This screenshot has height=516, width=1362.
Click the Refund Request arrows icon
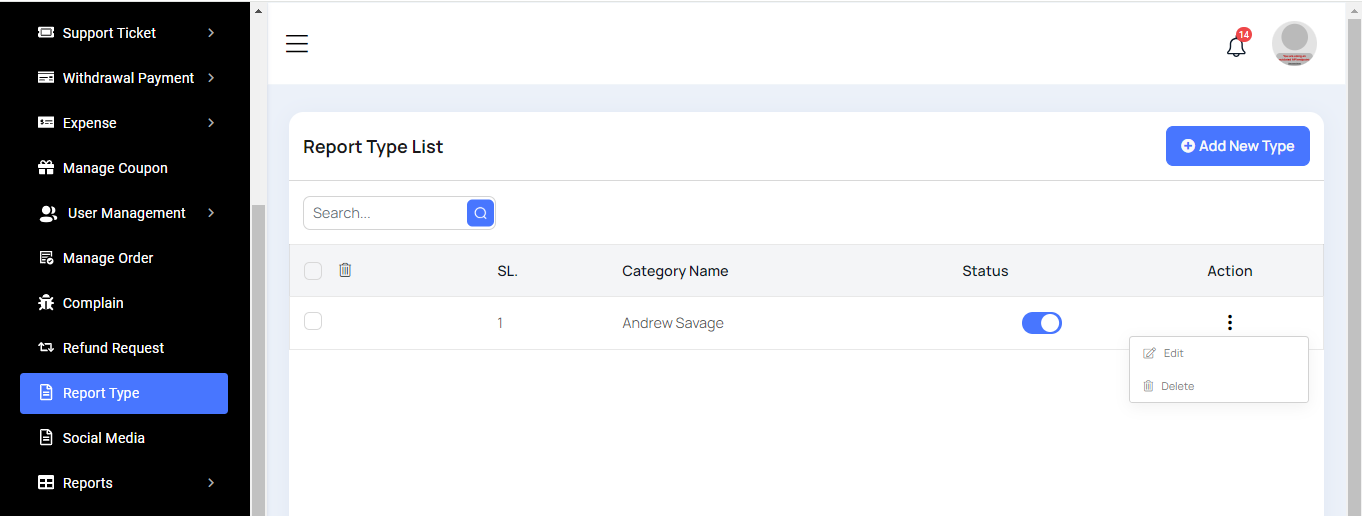pyautogui.click(x=46, y=348)
